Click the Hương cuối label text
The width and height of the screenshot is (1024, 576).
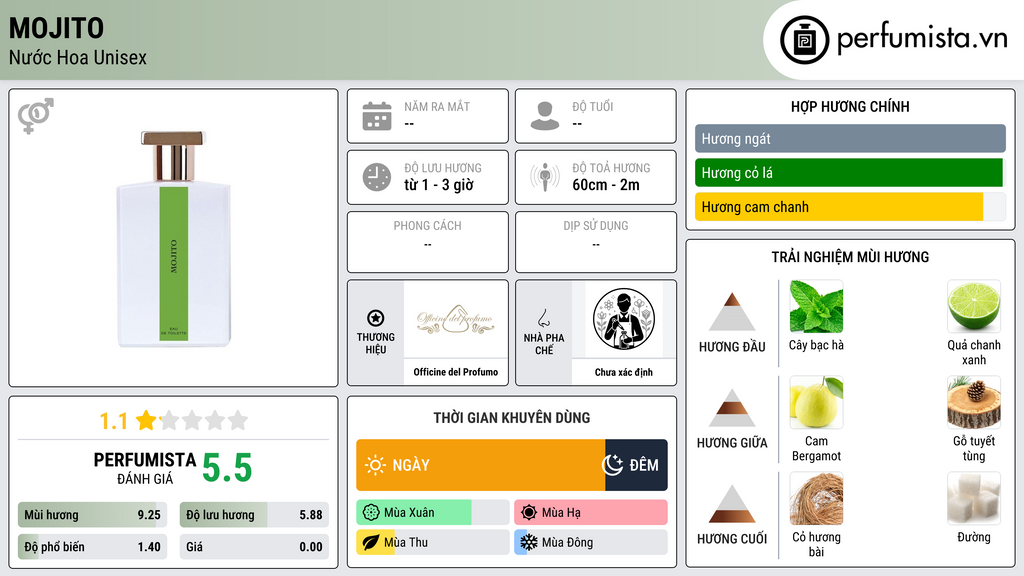pyautogui.click(x=732, y=539)
